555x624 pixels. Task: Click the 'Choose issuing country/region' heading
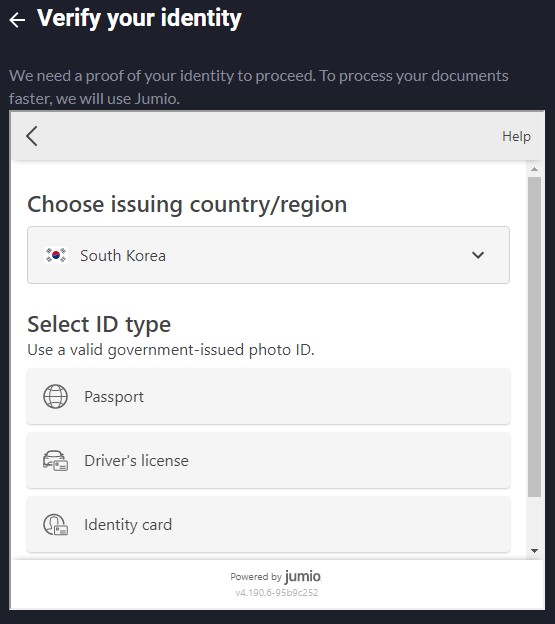pos(187,205)
